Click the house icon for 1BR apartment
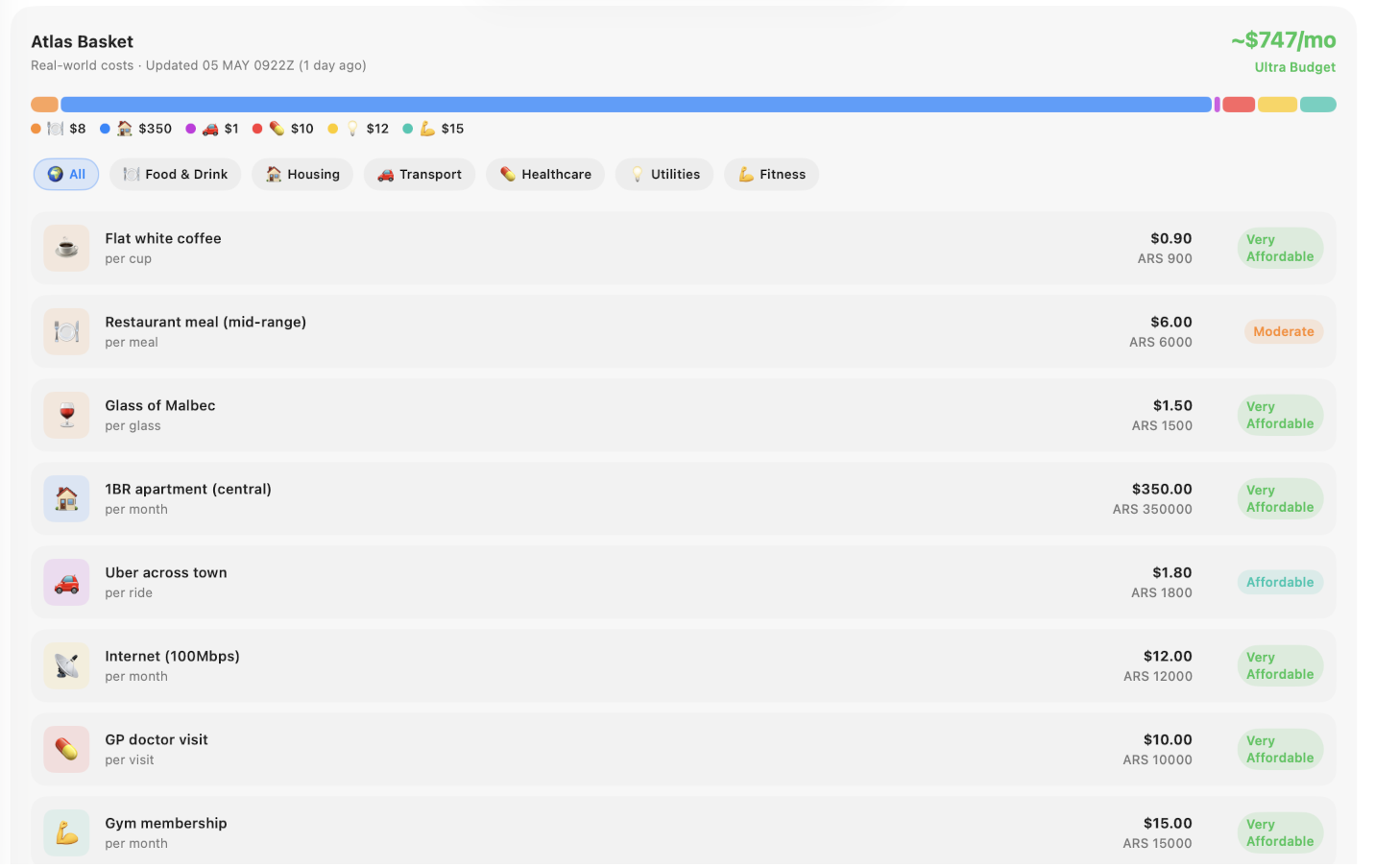This screenshot has height=868, width=1375. pos(66,498)
